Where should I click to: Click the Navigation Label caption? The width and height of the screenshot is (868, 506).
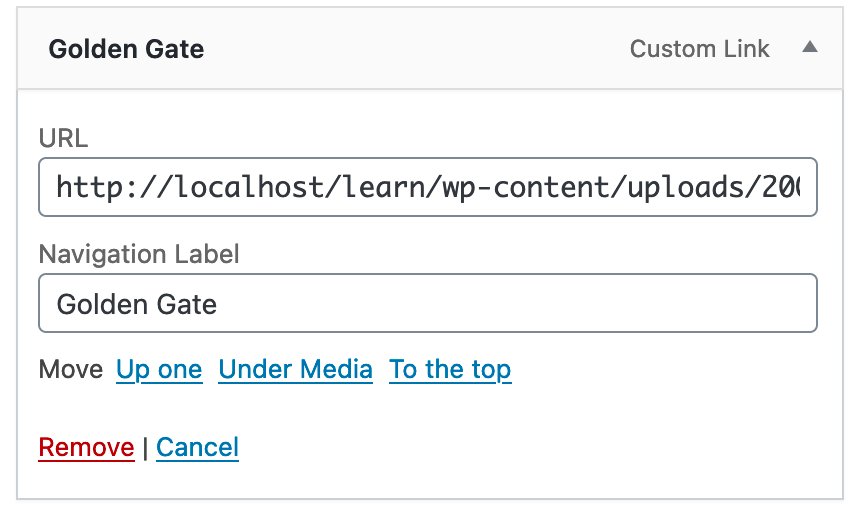point(139,254)
